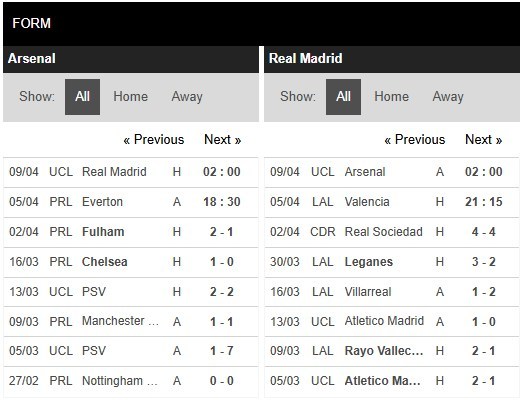This screenshot has height=407, width=524.
Task: Select the All tab under Real Madrid
Action: click(x=343, y=97)
